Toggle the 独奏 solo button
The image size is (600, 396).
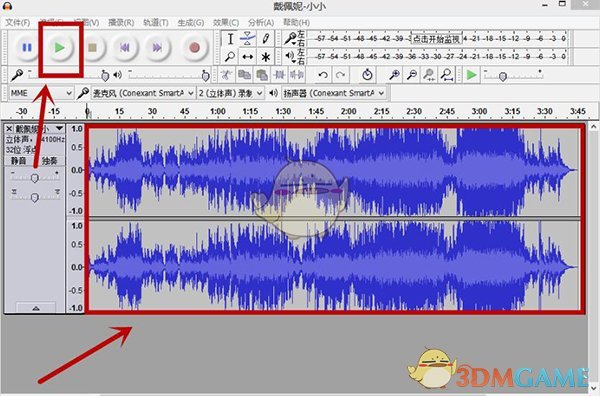click(49, 161)
